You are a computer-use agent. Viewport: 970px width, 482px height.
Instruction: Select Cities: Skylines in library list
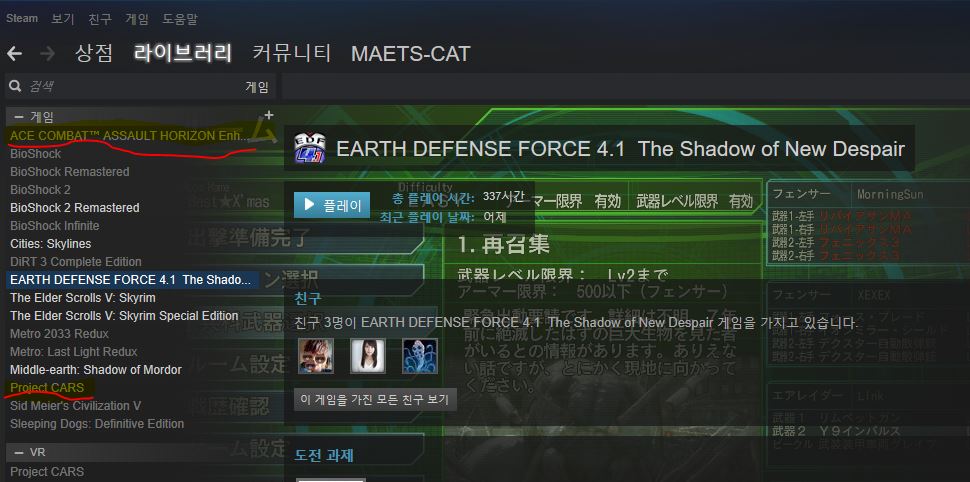point(51,244)
